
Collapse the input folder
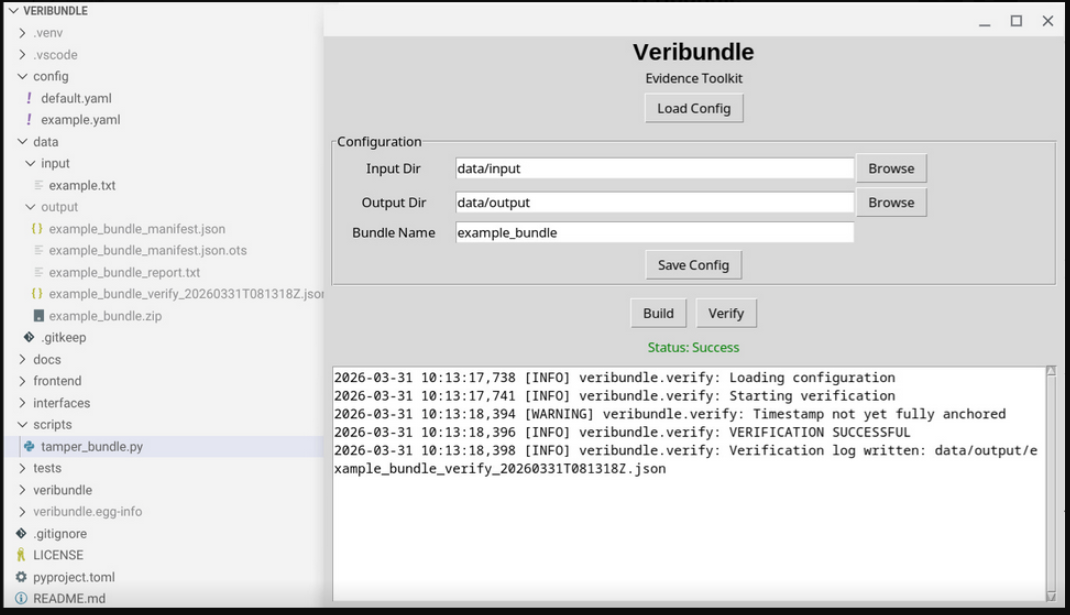coord(30,163)
